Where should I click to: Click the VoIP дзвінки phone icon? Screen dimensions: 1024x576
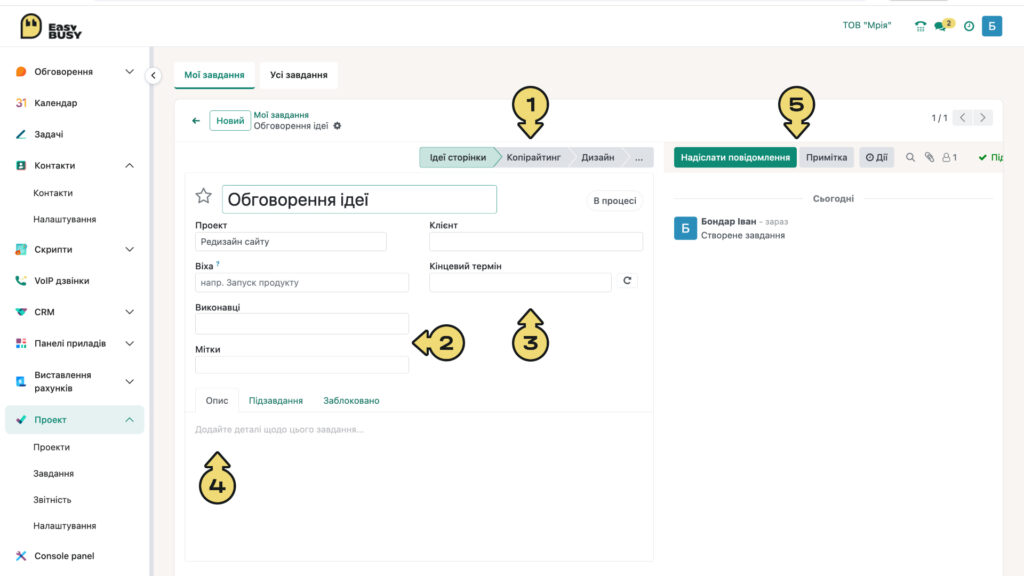(x=21, y=281)
